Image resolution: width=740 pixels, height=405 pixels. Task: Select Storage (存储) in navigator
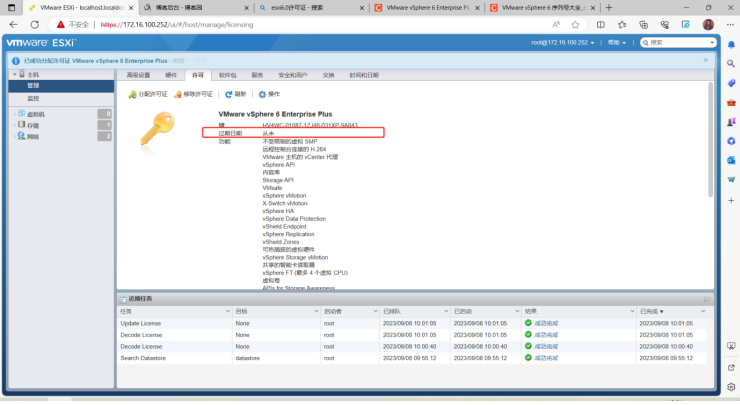tap(32, 125)
